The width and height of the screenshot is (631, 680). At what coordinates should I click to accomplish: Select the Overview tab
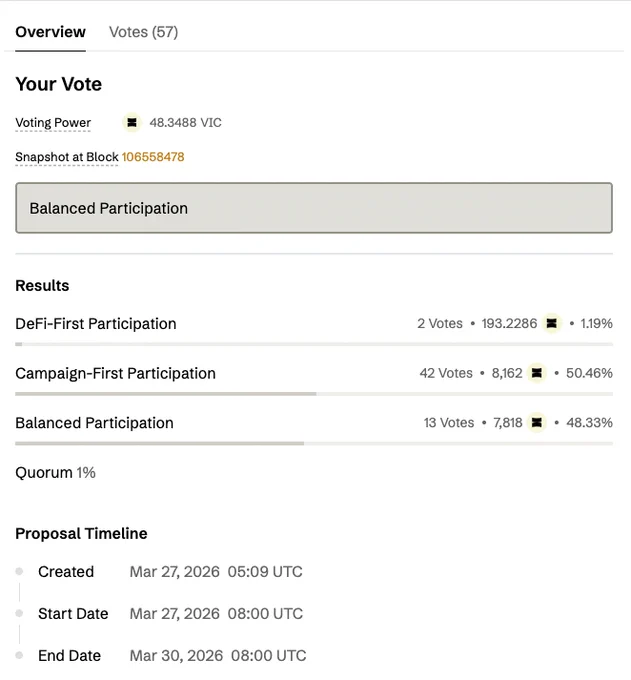[x=50, y=32]
